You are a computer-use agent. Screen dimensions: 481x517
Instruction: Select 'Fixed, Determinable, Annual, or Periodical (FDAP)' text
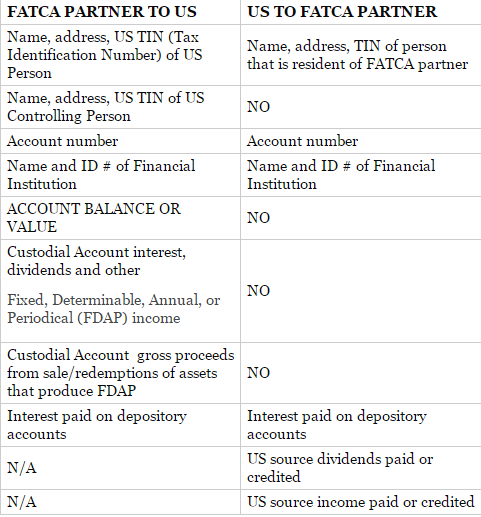coord(113,309)
